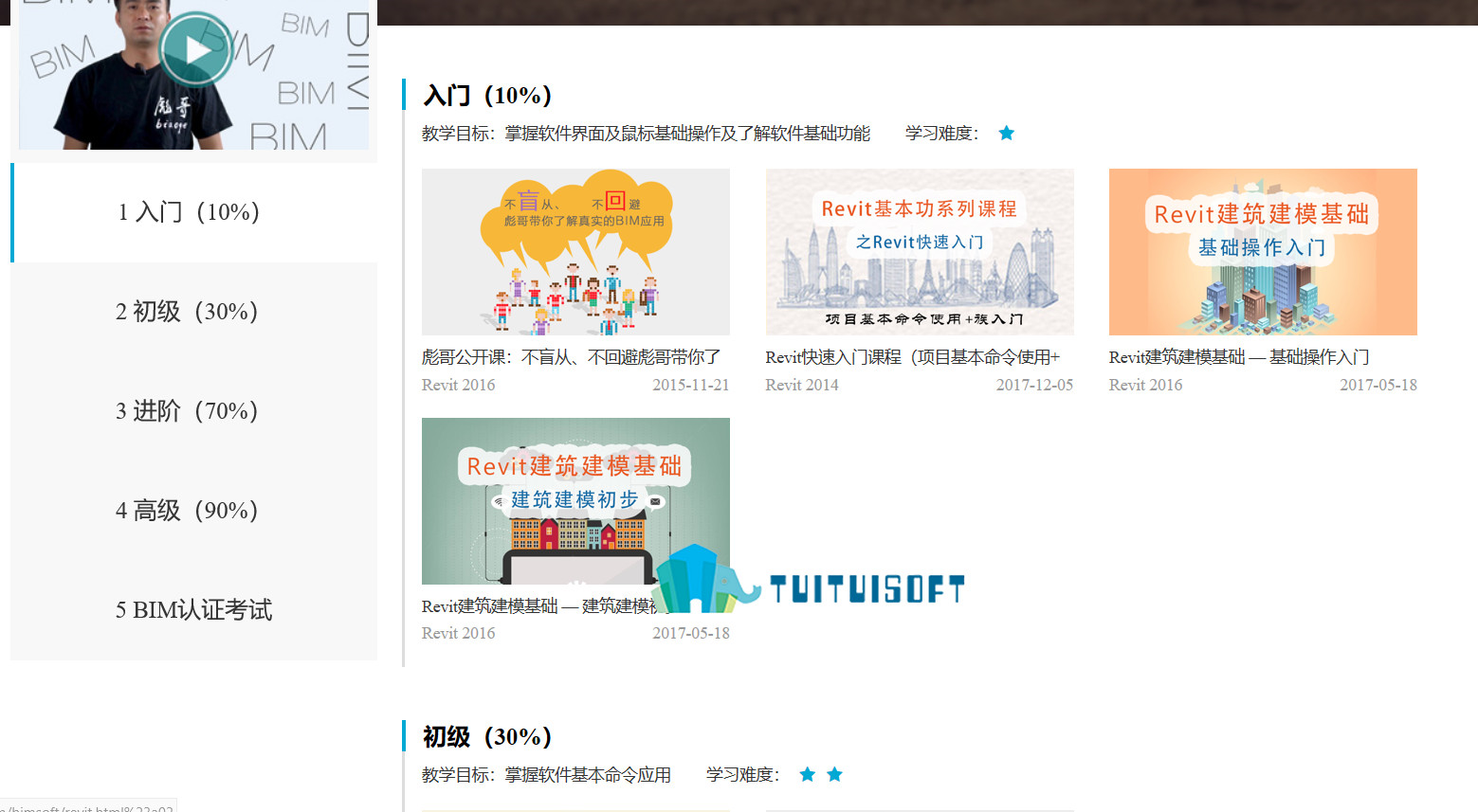
Task: Click second star of 初级 difficulty
Action: (835, 775)
